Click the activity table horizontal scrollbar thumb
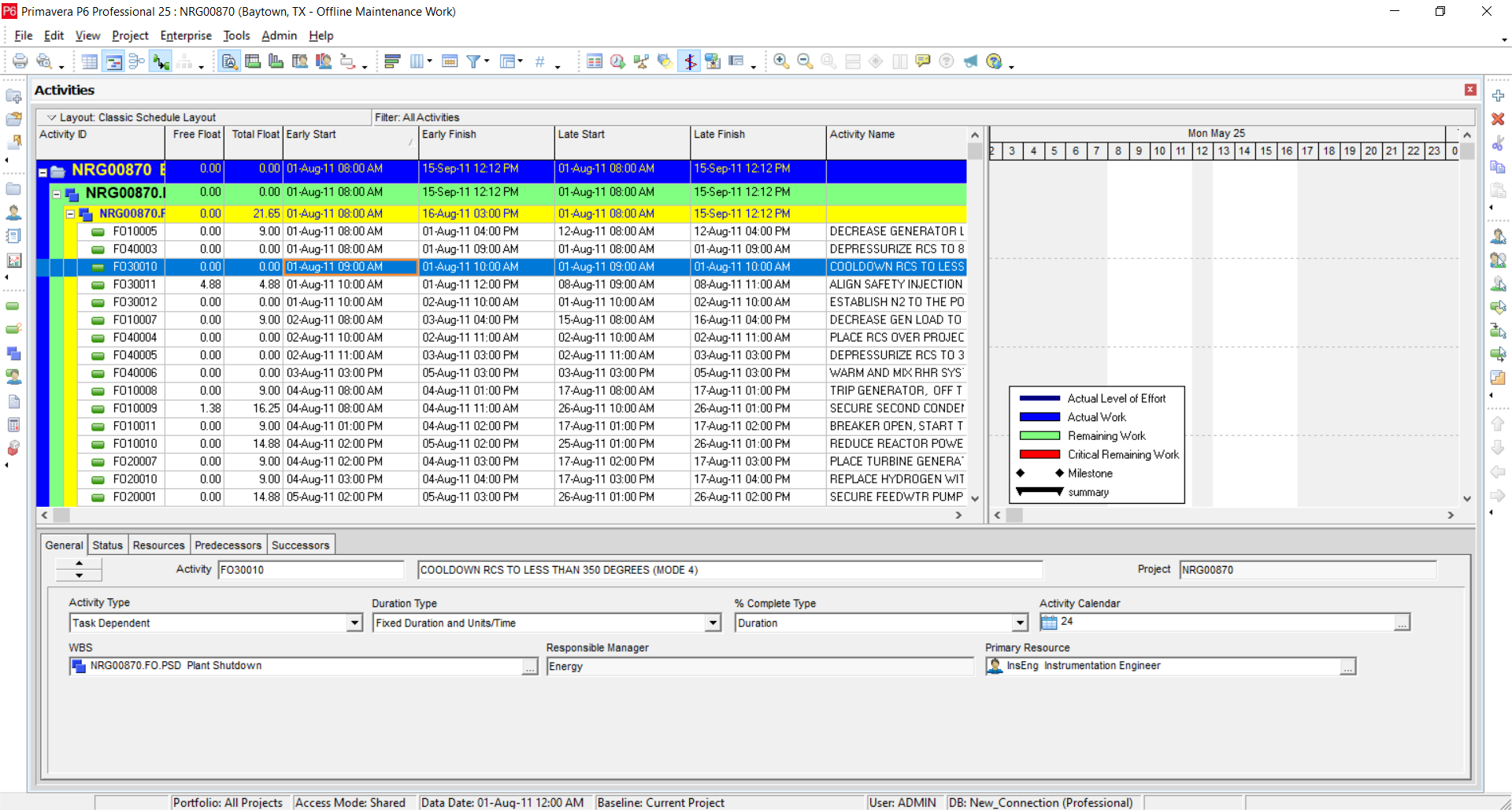Viewport: 1512px width, 810px height. 61,515
